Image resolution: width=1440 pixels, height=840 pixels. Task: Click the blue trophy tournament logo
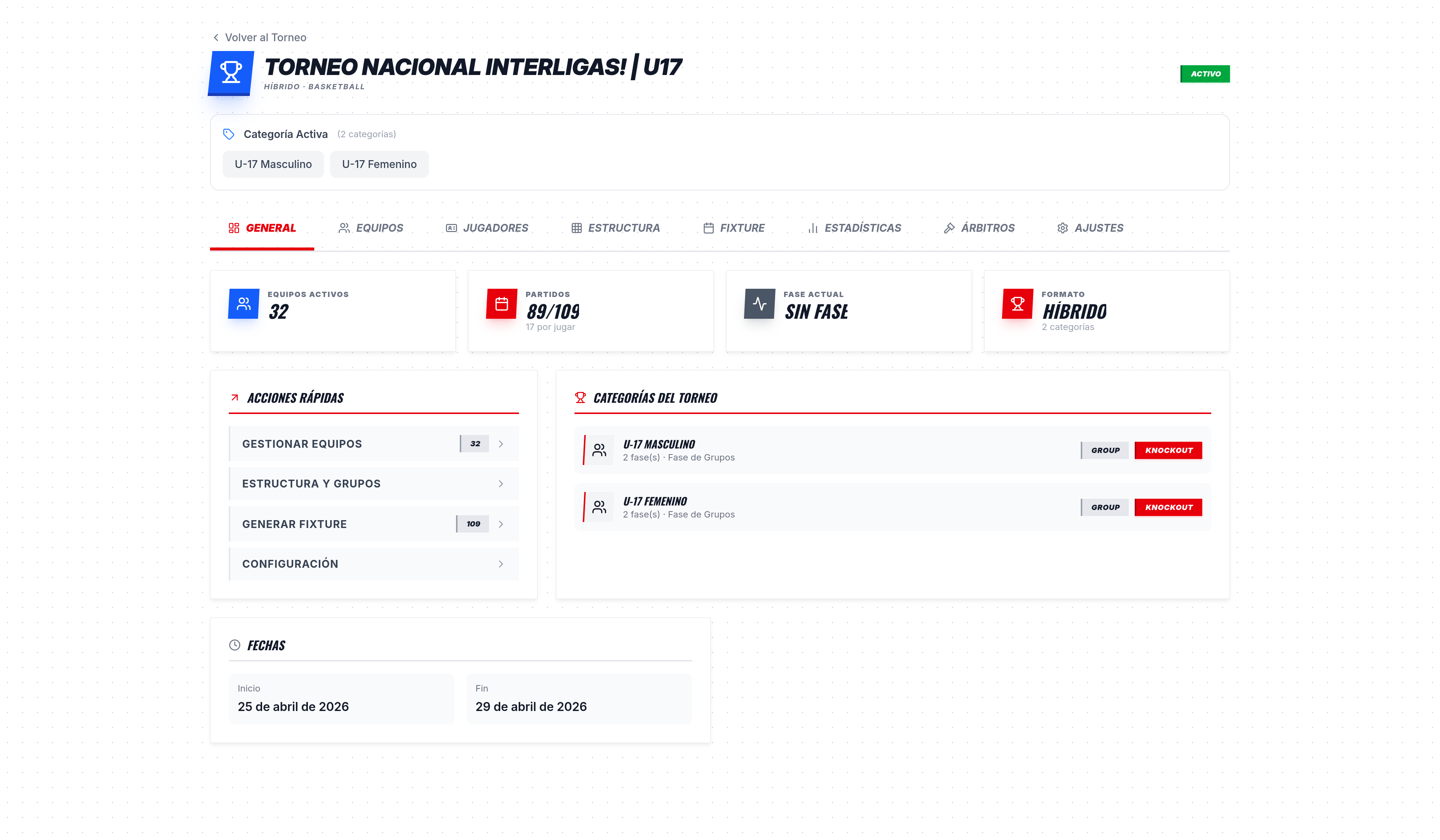click(x=231, y=73)
